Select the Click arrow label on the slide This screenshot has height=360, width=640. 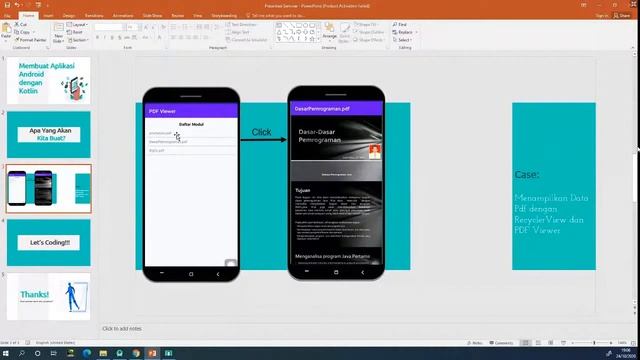click(261, 132)
